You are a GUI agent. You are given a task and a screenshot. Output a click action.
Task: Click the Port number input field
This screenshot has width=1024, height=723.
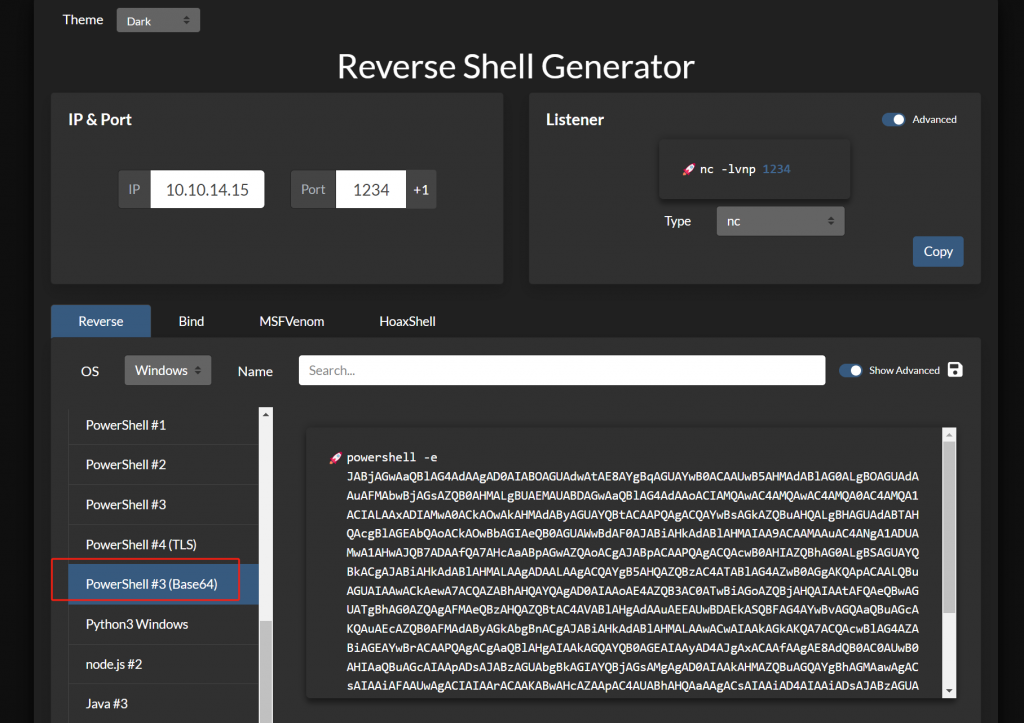(x=371, y=189)
